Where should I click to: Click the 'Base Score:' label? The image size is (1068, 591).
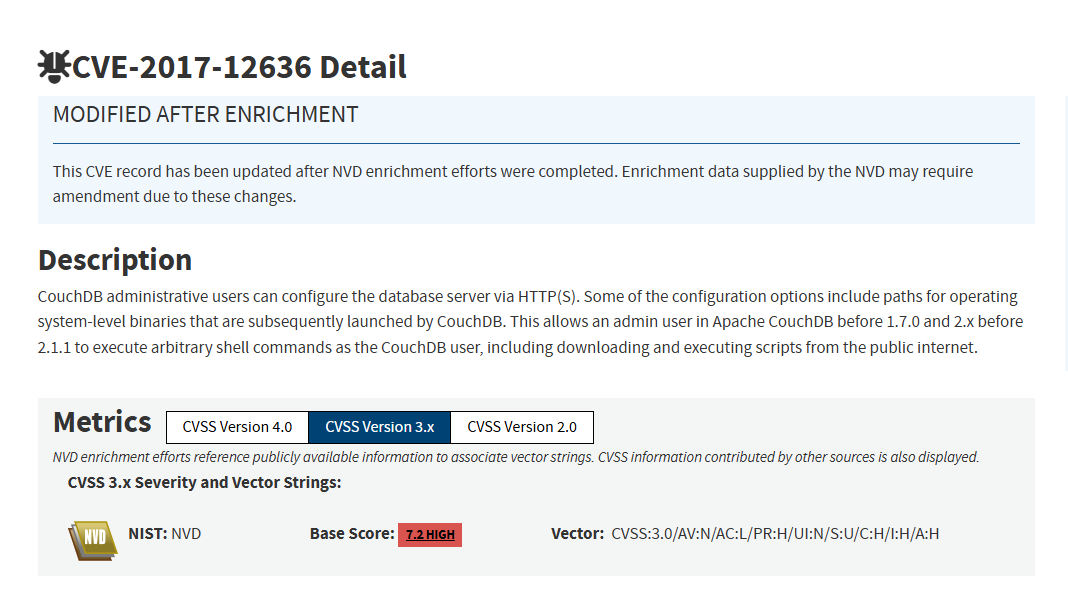click(352, 534)
